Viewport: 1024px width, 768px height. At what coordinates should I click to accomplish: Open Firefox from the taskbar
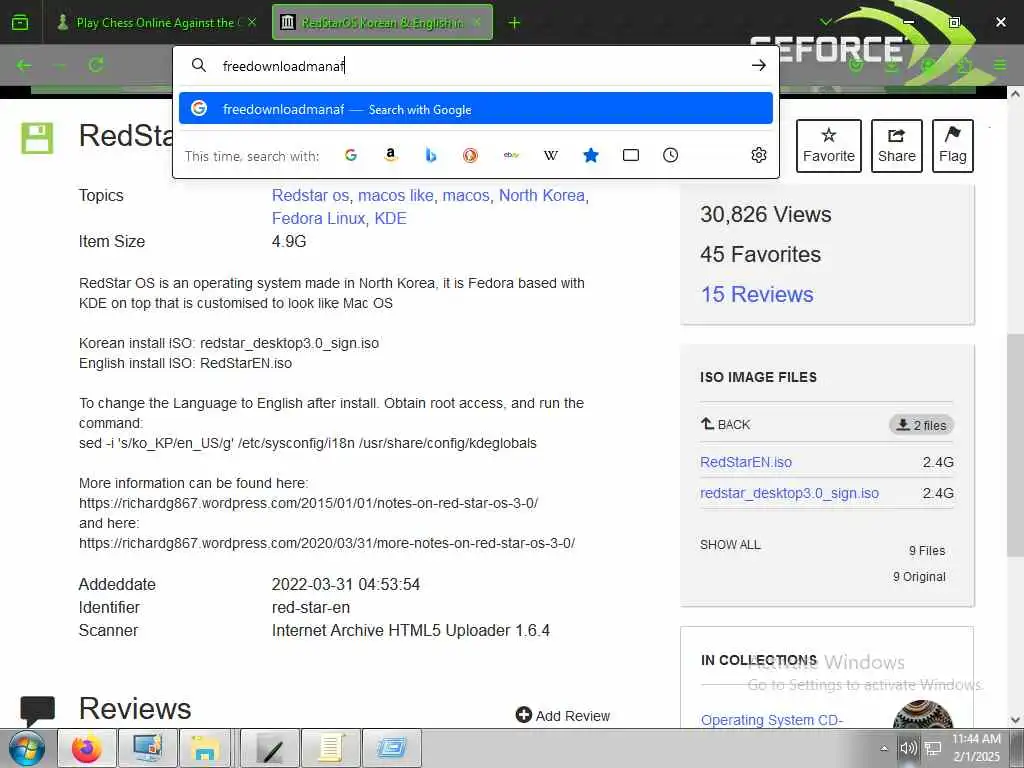click(x=87, y=748)
